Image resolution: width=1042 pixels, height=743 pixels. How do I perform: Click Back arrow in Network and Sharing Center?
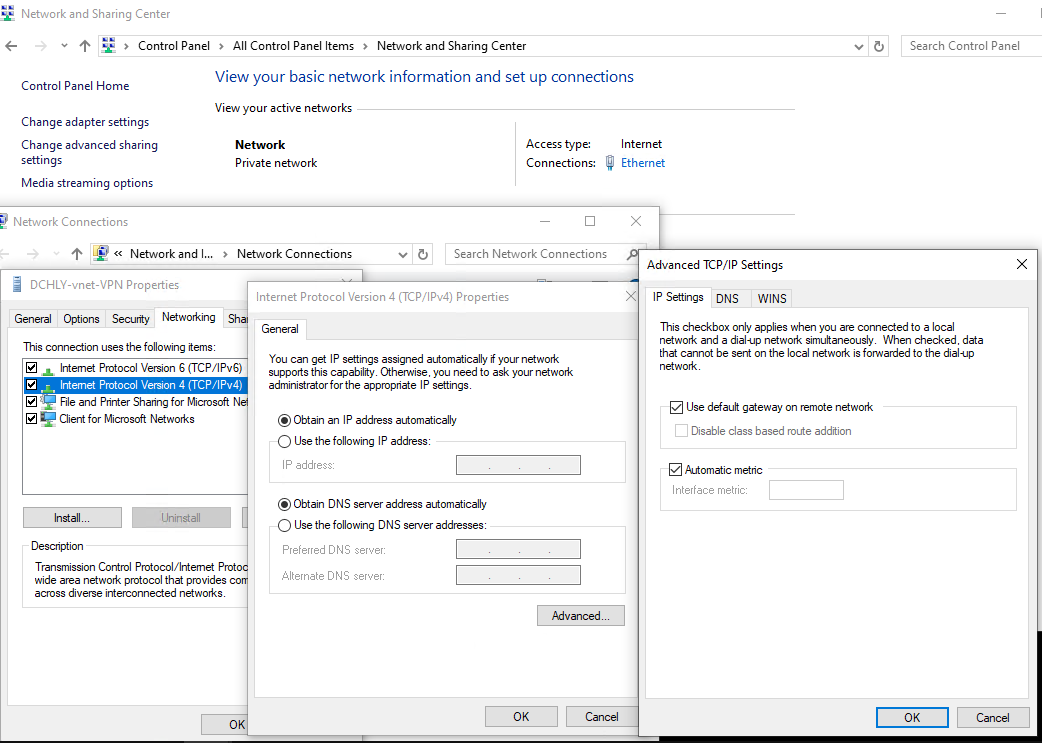pos(11,46)
